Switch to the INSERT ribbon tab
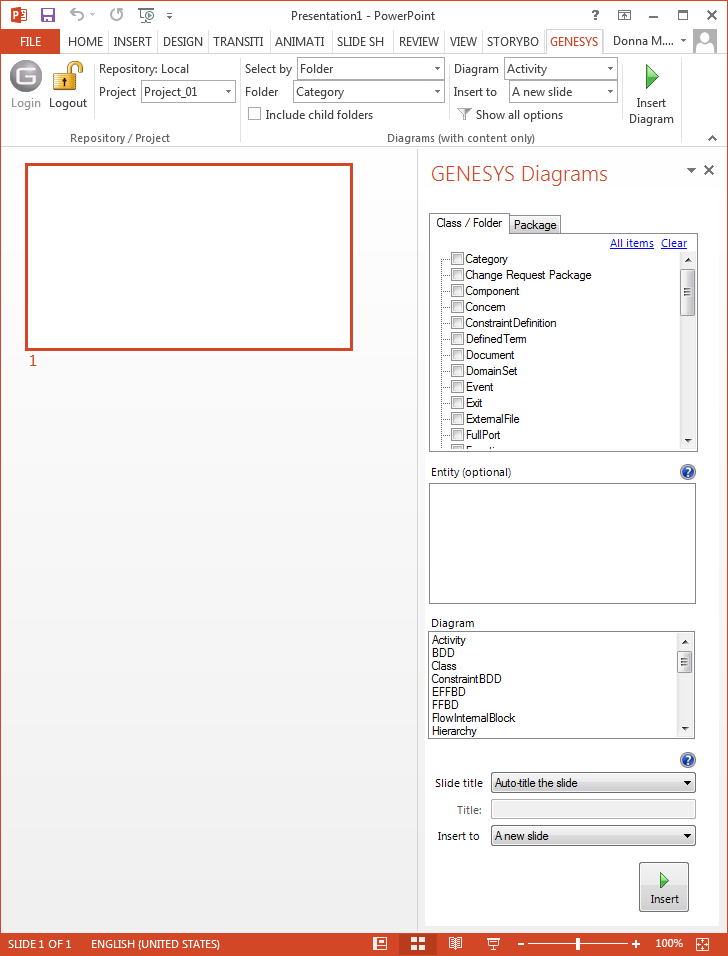This screenshot has width=728, height=956. [x=132, y=41]
